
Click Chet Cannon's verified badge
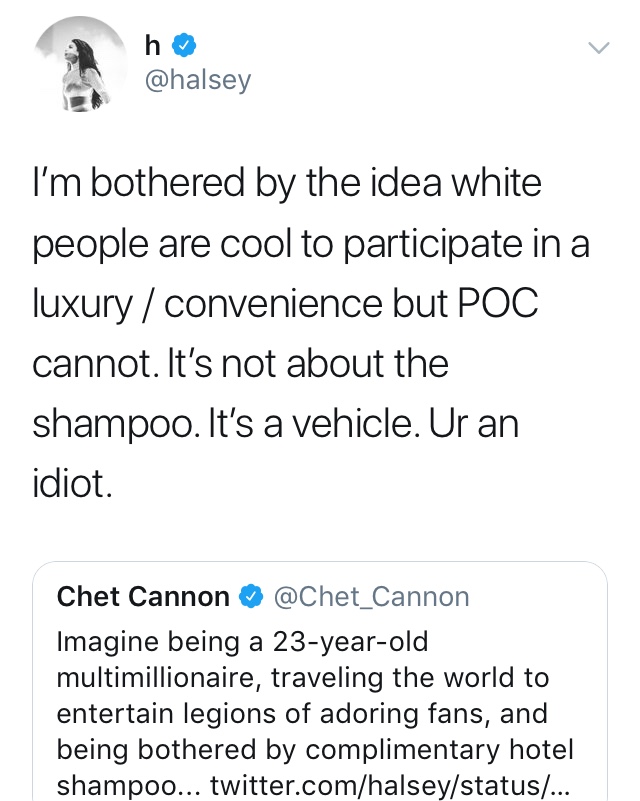click(251, 597)
